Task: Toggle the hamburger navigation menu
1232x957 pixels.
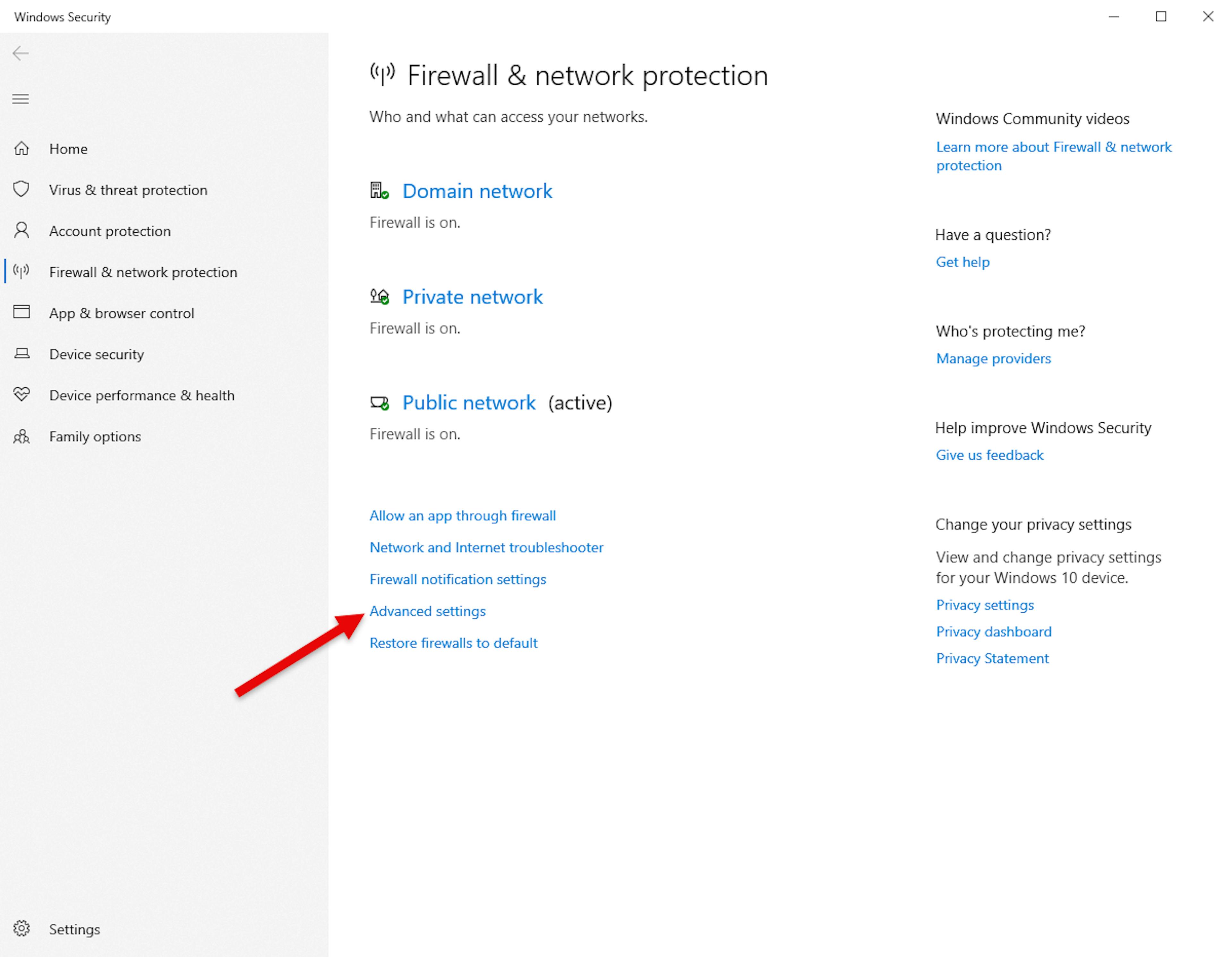Action: click(21, 99)
